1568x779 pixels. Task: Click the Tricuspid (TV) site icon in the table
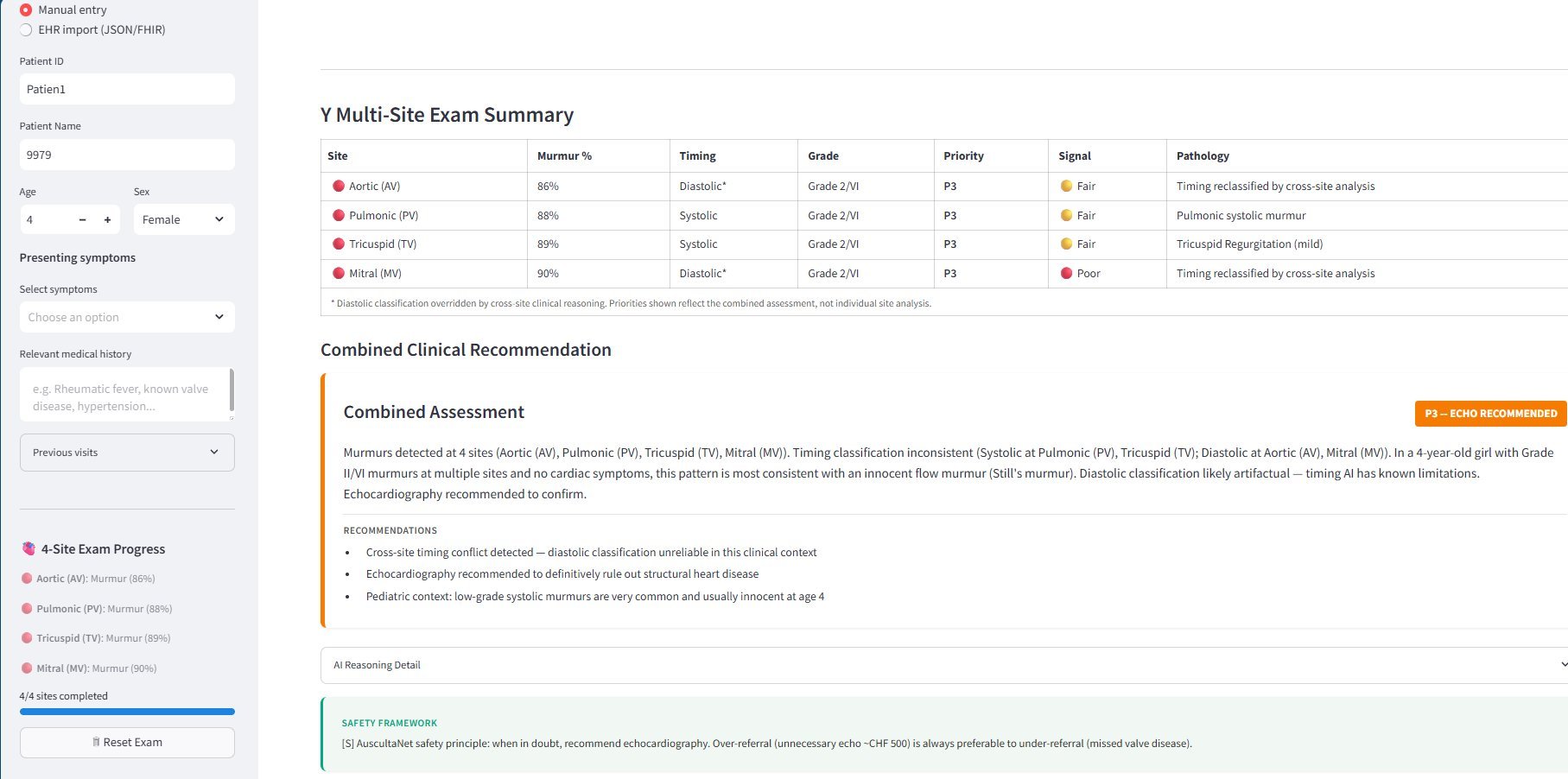pos(338,244)
